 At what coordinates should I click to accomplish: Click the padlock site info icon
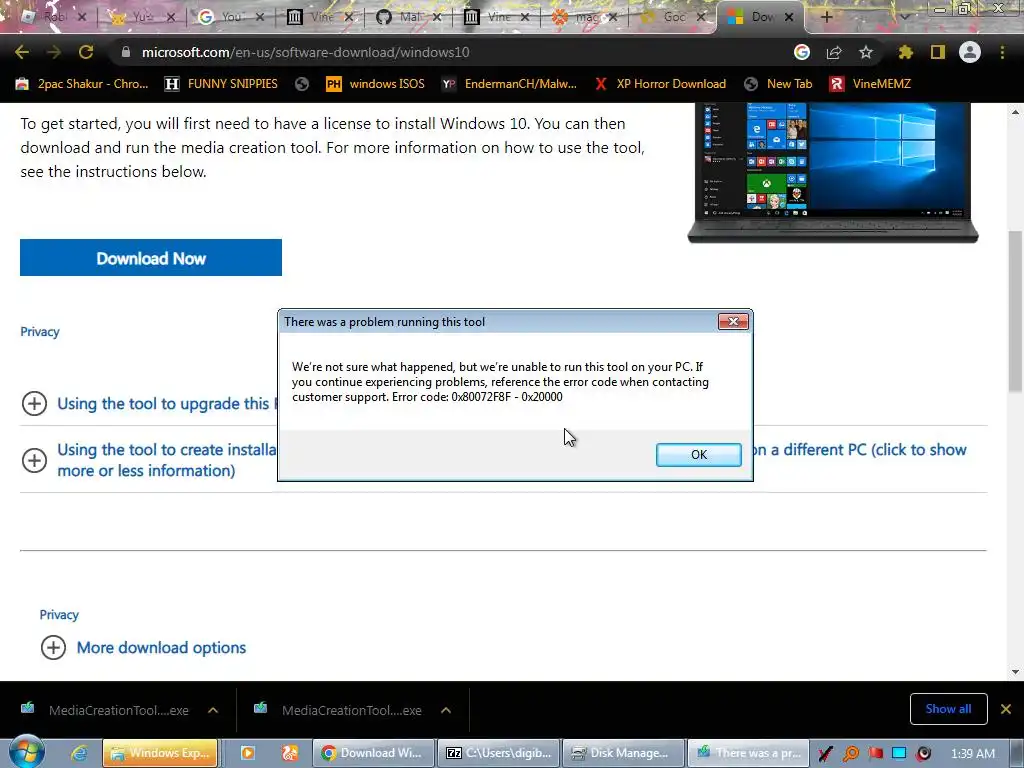[125, 52]
